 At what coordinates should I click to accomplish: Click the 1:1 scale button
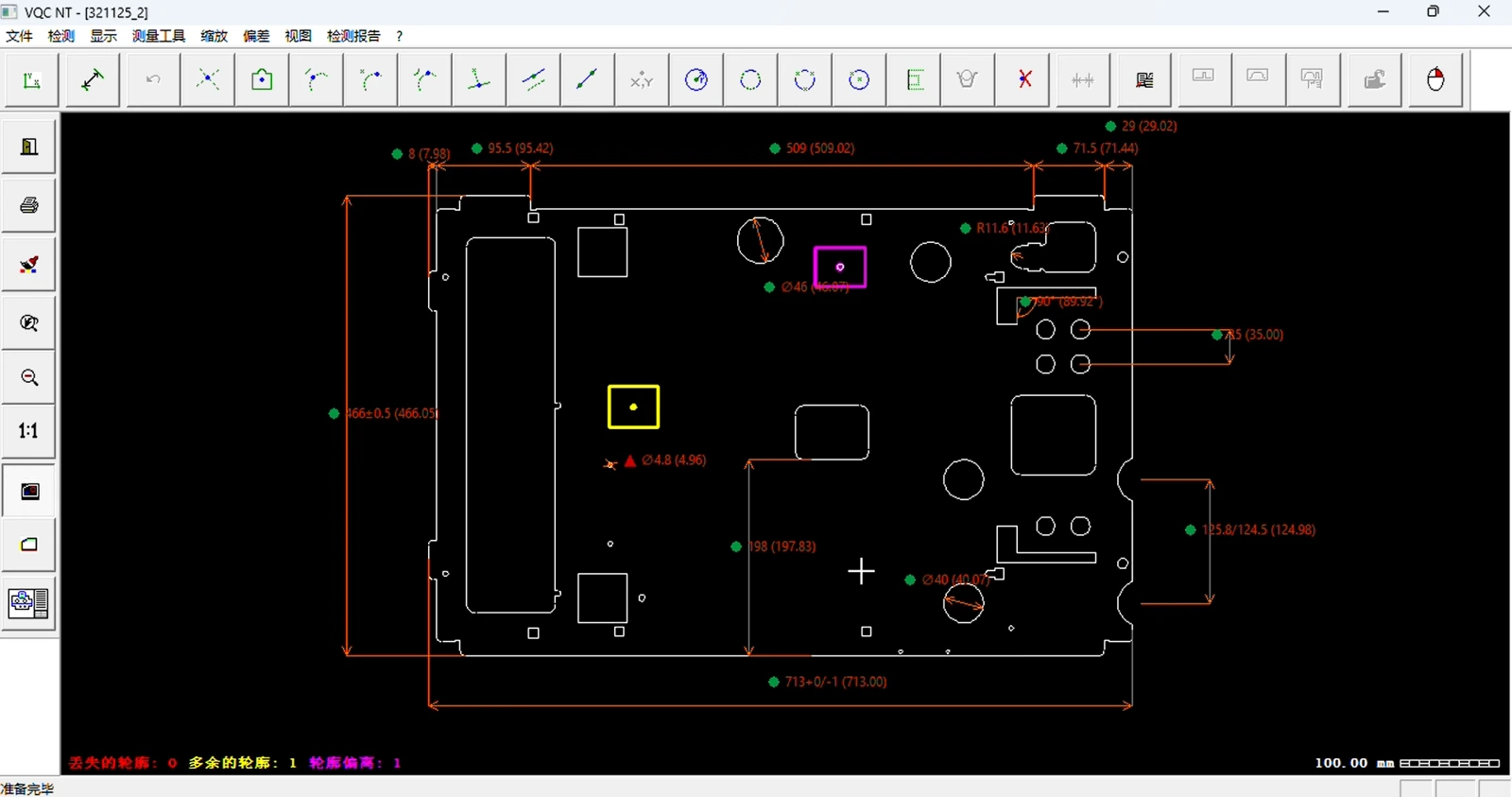pos(29,431)
